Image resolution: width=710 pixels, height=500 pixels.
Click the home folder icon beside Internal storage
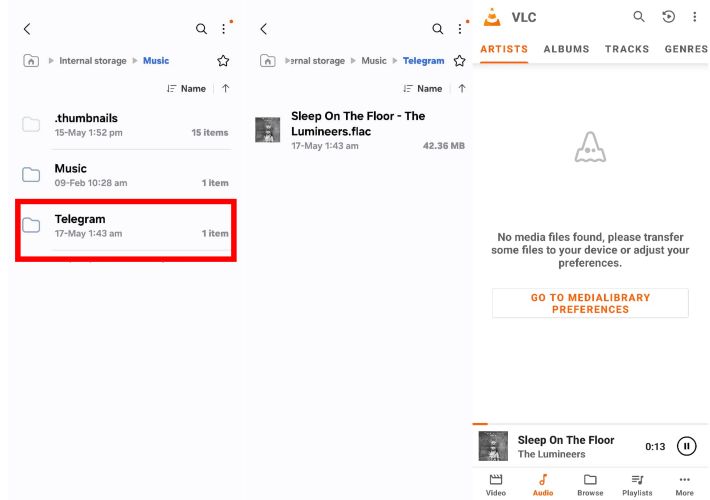click(x=31, y=61)
